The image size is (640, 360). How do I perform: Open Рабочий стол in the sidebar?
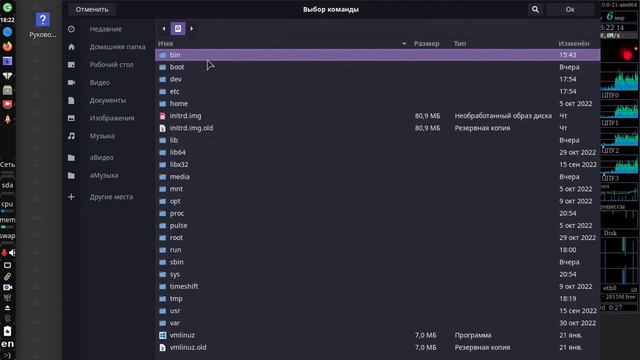111,64
